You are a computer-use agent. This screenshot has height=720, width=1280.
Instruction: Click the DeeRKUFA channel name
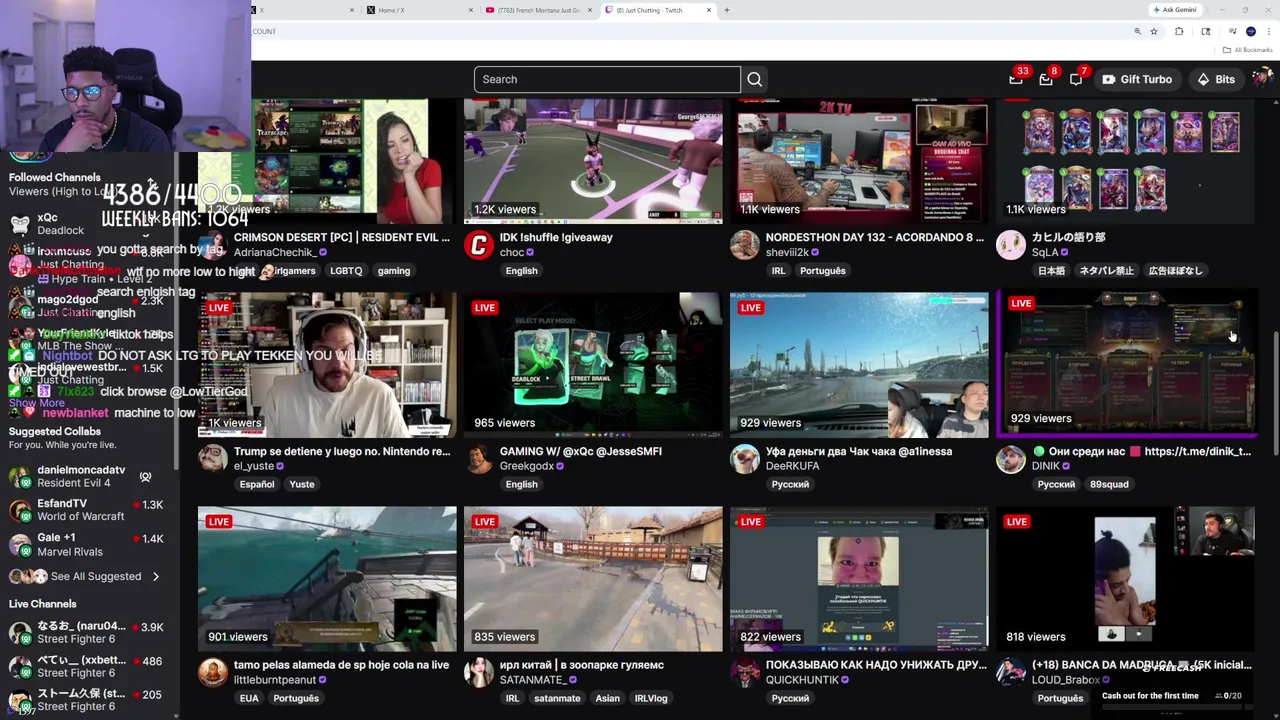click(792, 466)
